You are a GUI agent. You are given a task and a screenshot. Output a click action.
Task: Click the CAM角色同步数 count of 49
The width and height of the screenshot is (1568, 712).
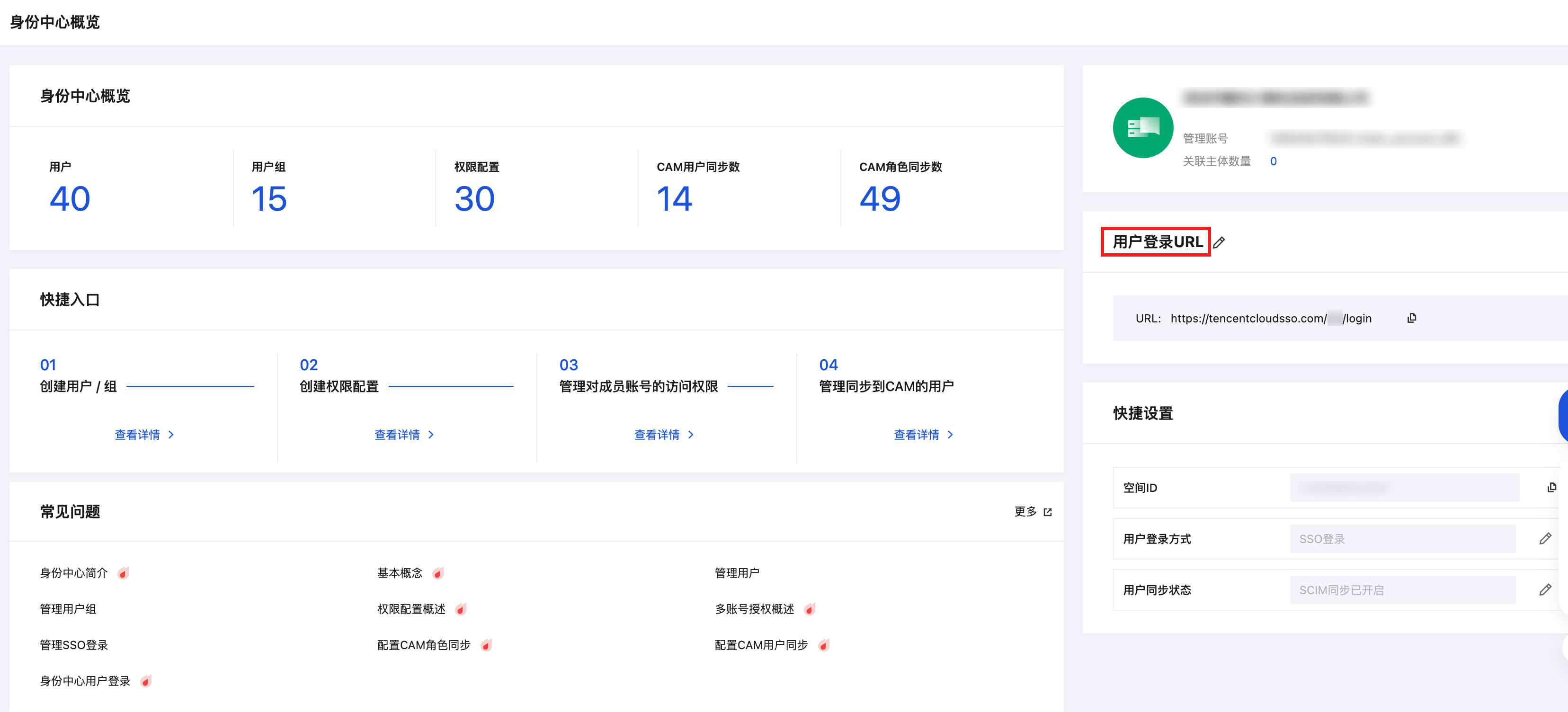point(880,199)
